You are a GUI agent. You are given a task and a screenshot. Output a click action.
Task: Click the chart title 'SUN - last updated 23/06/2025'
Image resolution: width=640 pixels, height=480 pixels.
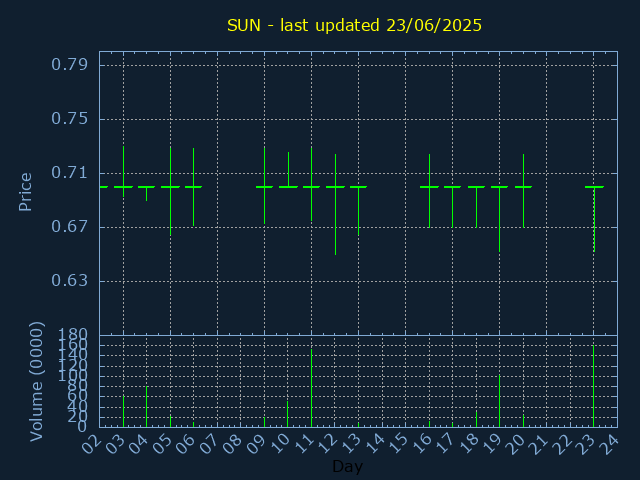coord(354,26)
